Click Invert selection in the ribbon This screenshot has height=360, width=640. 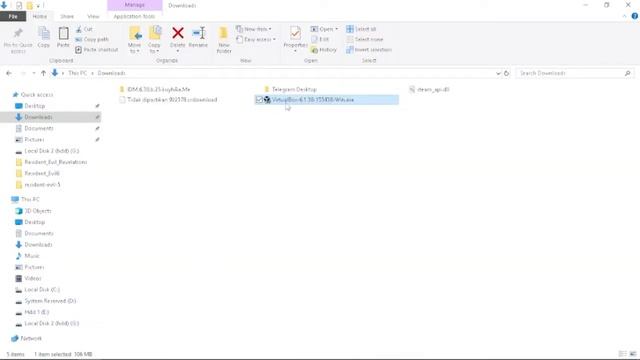coord(369,50)
